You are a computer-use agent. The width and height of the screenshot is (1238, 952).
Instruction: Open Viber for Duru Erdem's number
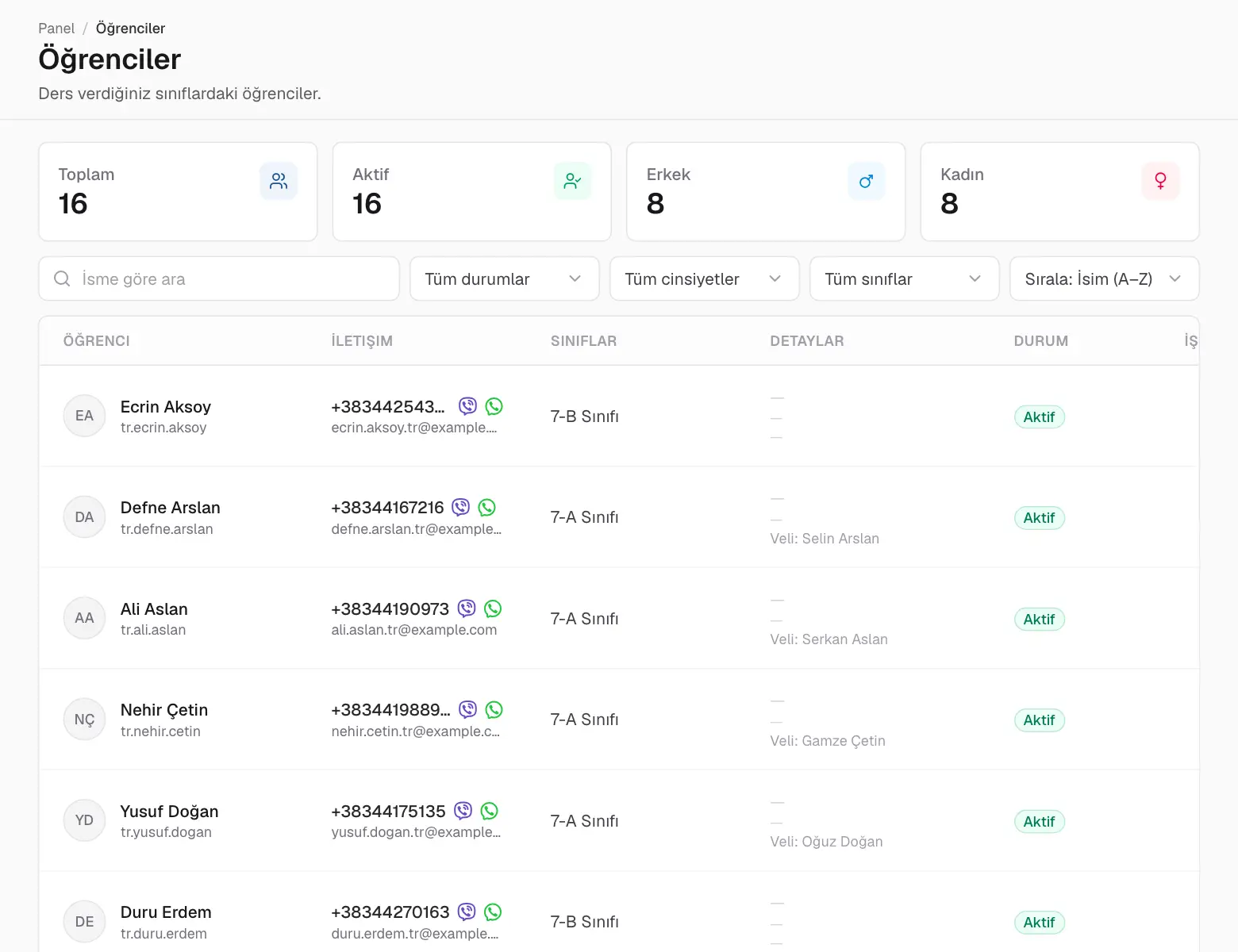[467, 912]
